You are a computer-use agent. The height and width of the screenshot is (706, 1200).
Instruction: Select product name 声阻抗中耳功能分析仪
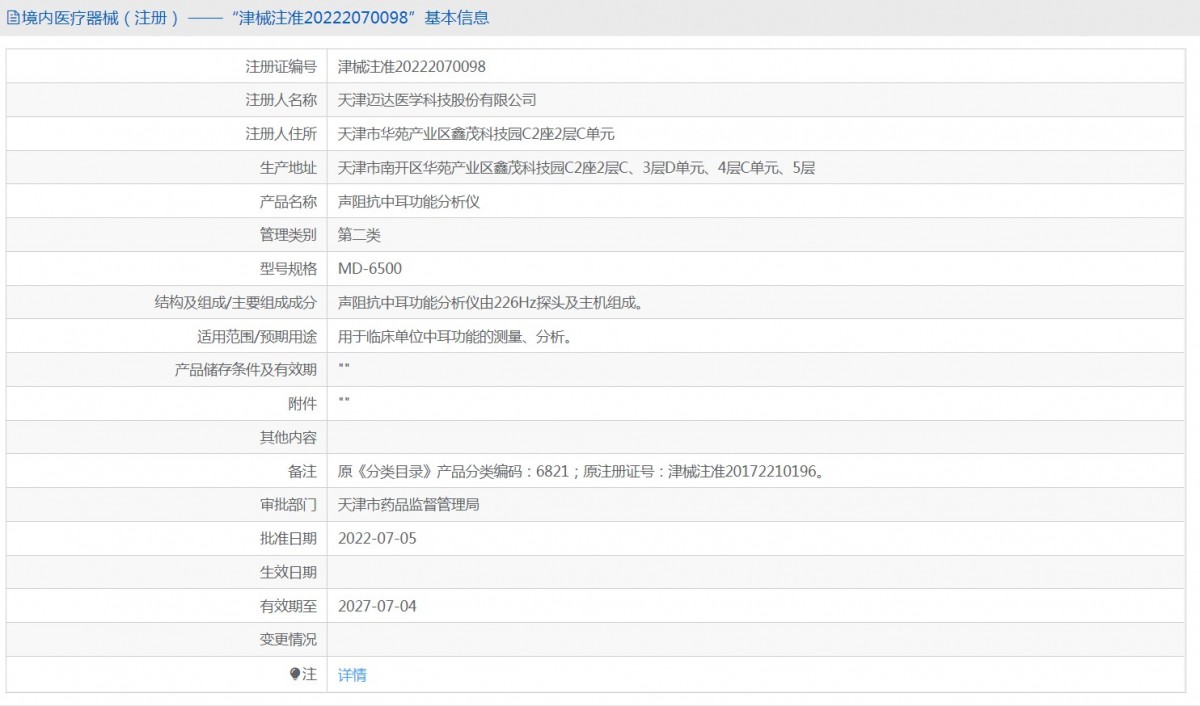point(409,201)
